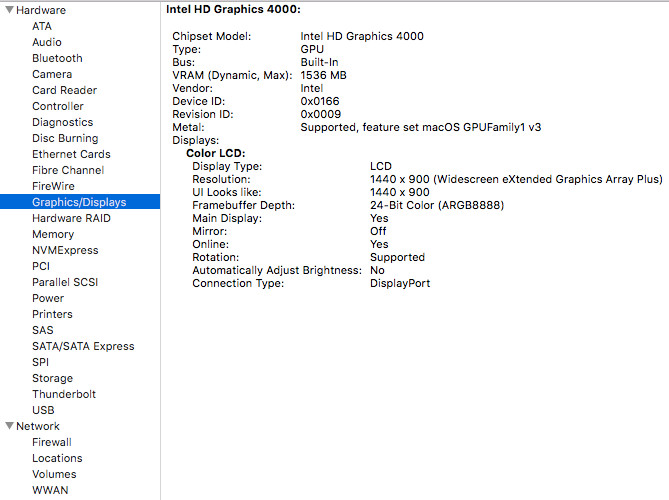Select Diagnostics in the sidebar
The width and height of the screenshot is (669, 500).
pos(62,122)
